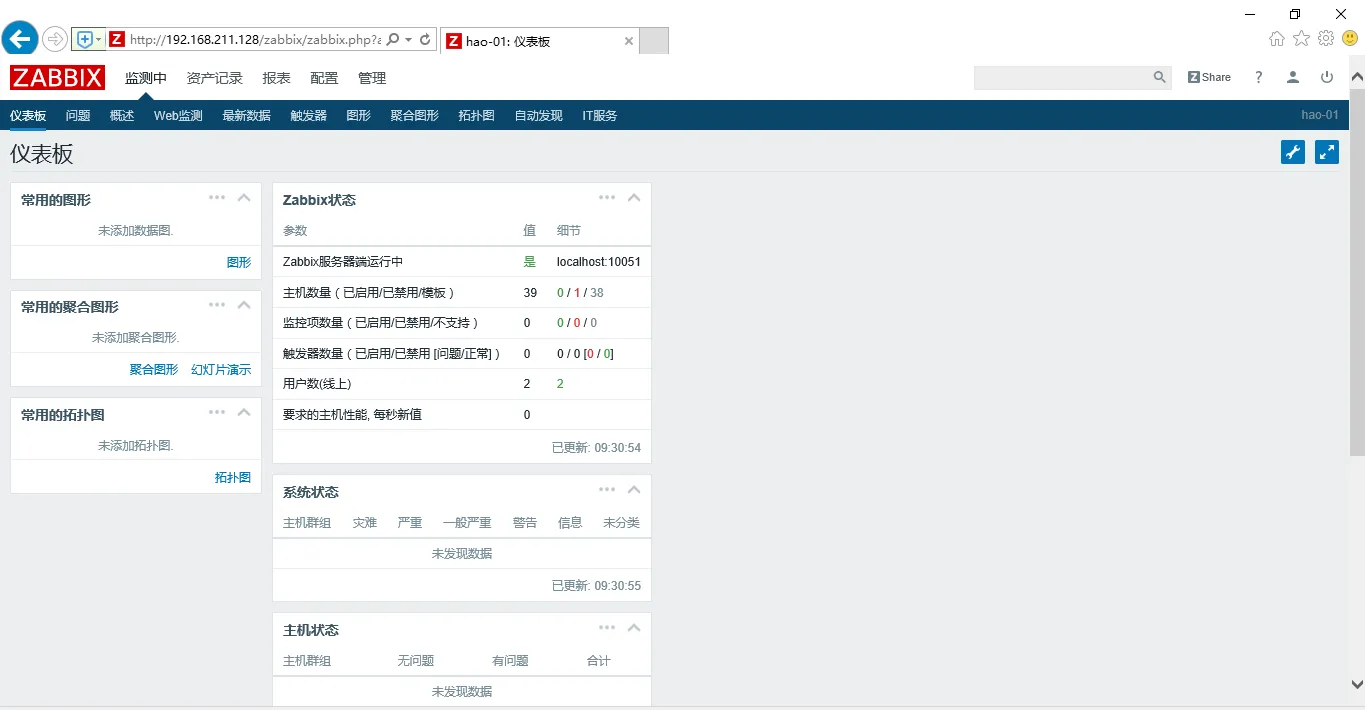This screenshot has width=1365, height=710.
Task: Collapse the 系统状态 widget
Action: click(x=634, y=490)
